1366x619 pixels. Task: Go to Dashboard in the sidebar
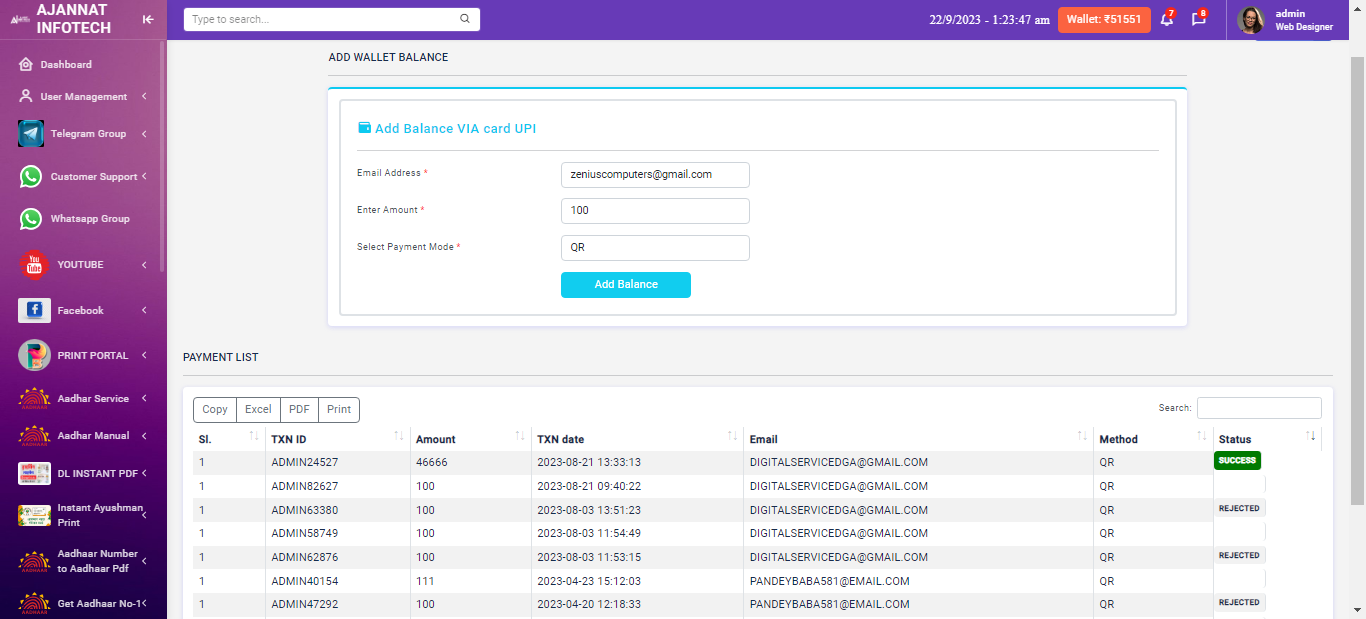[x=66, y=65]
